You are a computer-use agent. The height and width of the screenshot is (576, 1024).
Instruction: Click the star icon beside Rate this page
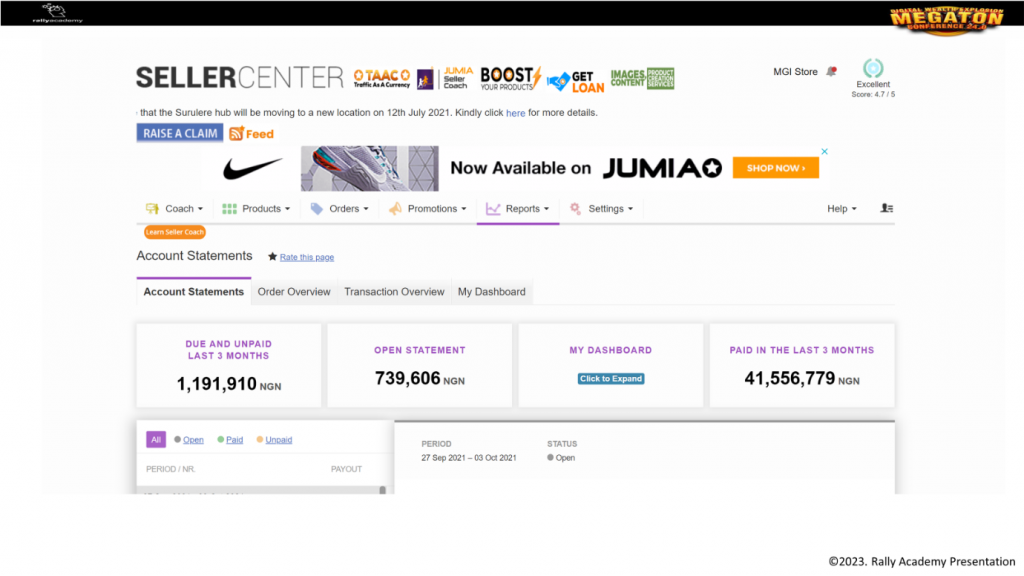pyautogui.click(x=272, y=257)
